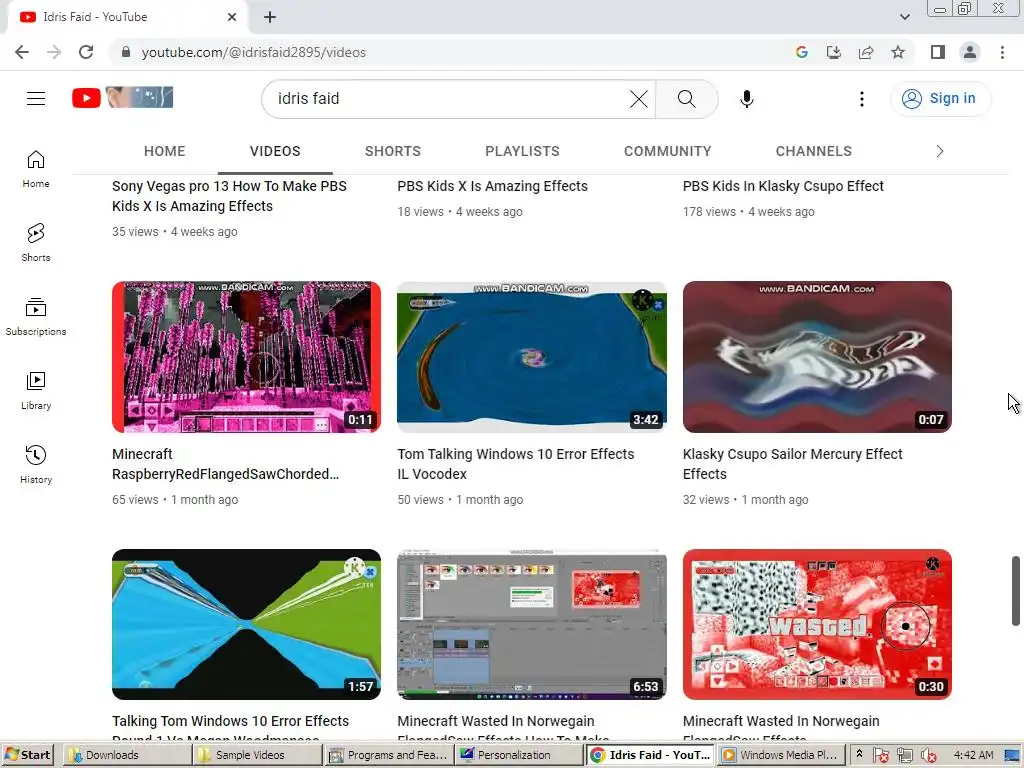
Task: Switch to Sample Videos taskbar window
Action: [x=259, y=755]
